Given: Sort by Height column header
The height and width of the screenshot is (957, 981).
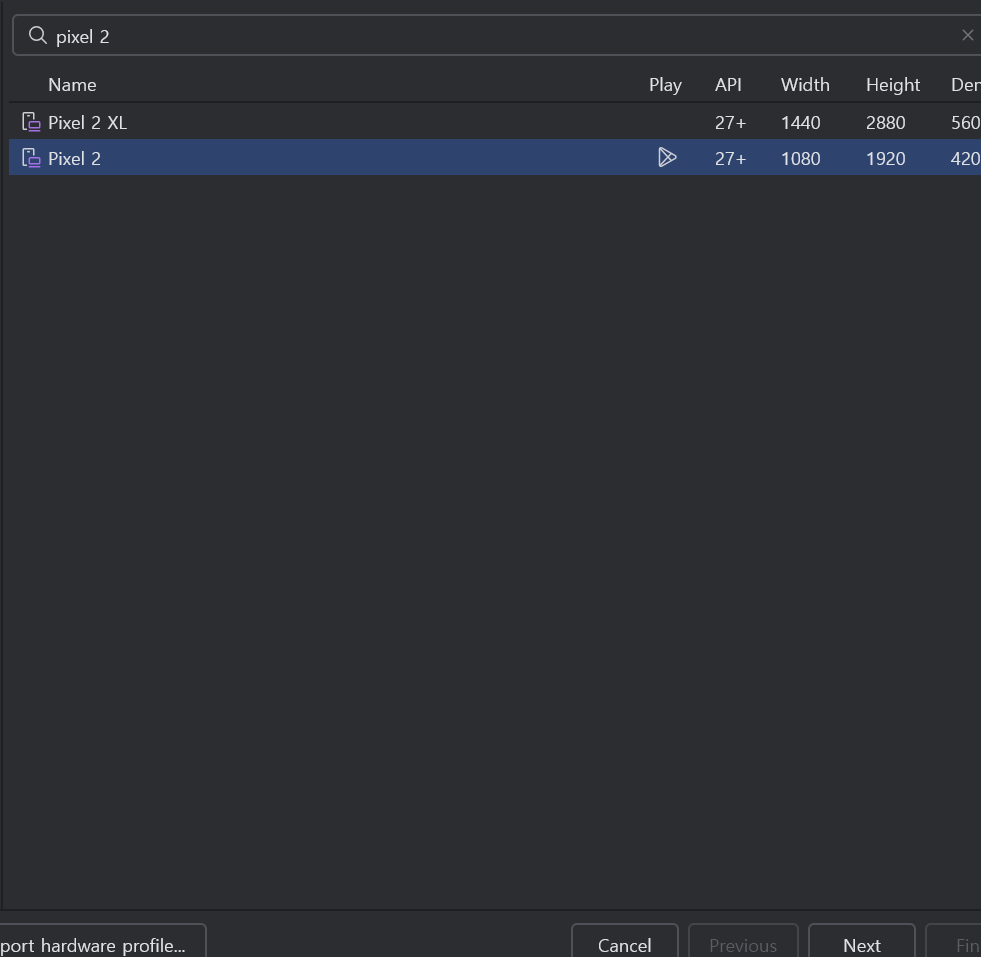Looking at the screenshot, I should (x=893, y=85).
